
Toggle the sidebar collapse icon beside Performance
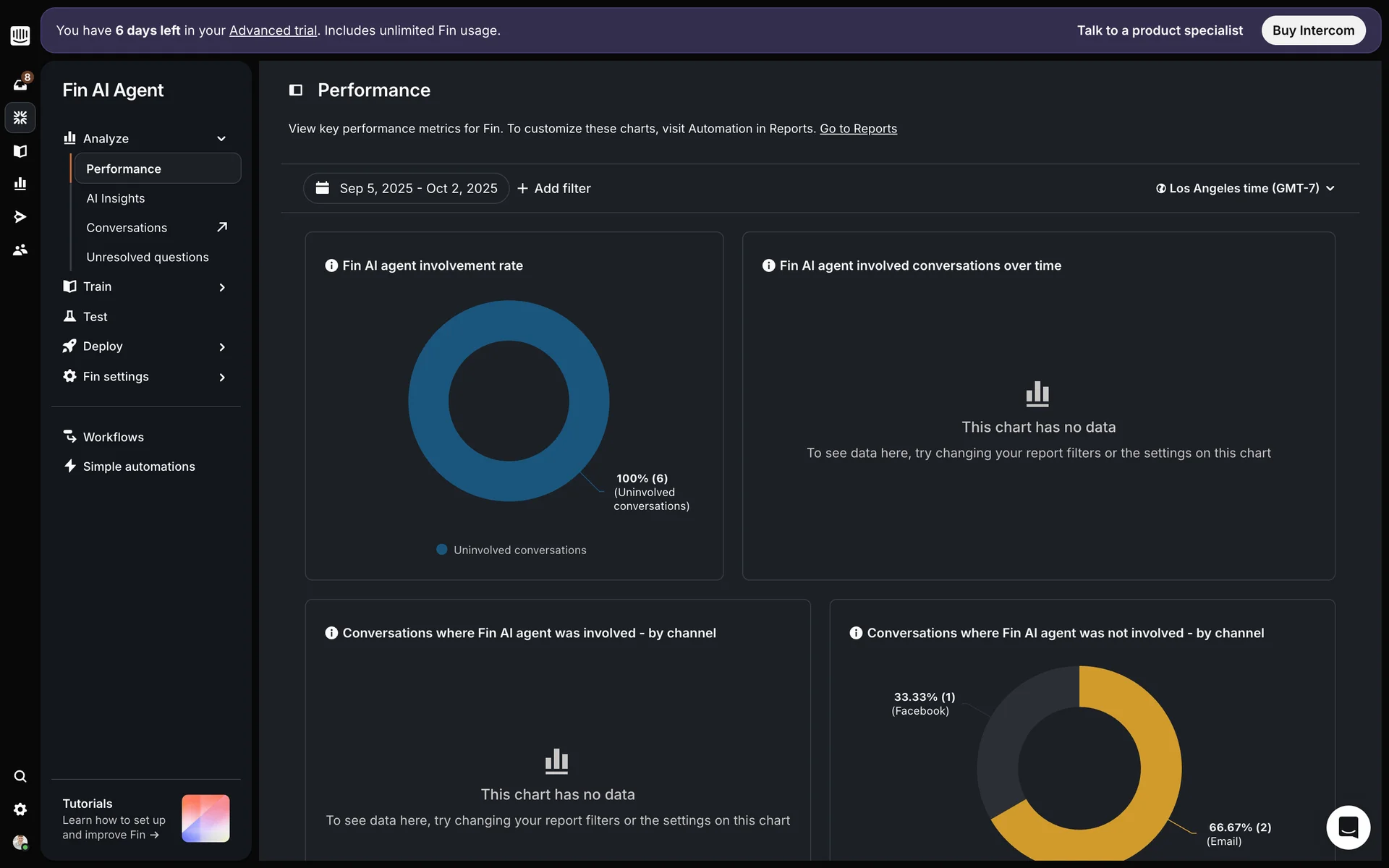[x=296, y=90]
